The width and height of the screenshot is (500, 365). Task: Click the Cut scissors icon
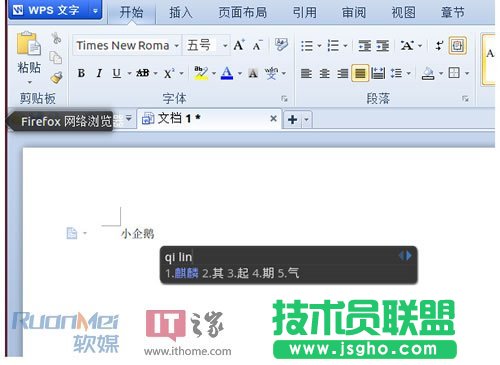click(x=56, y=38)
